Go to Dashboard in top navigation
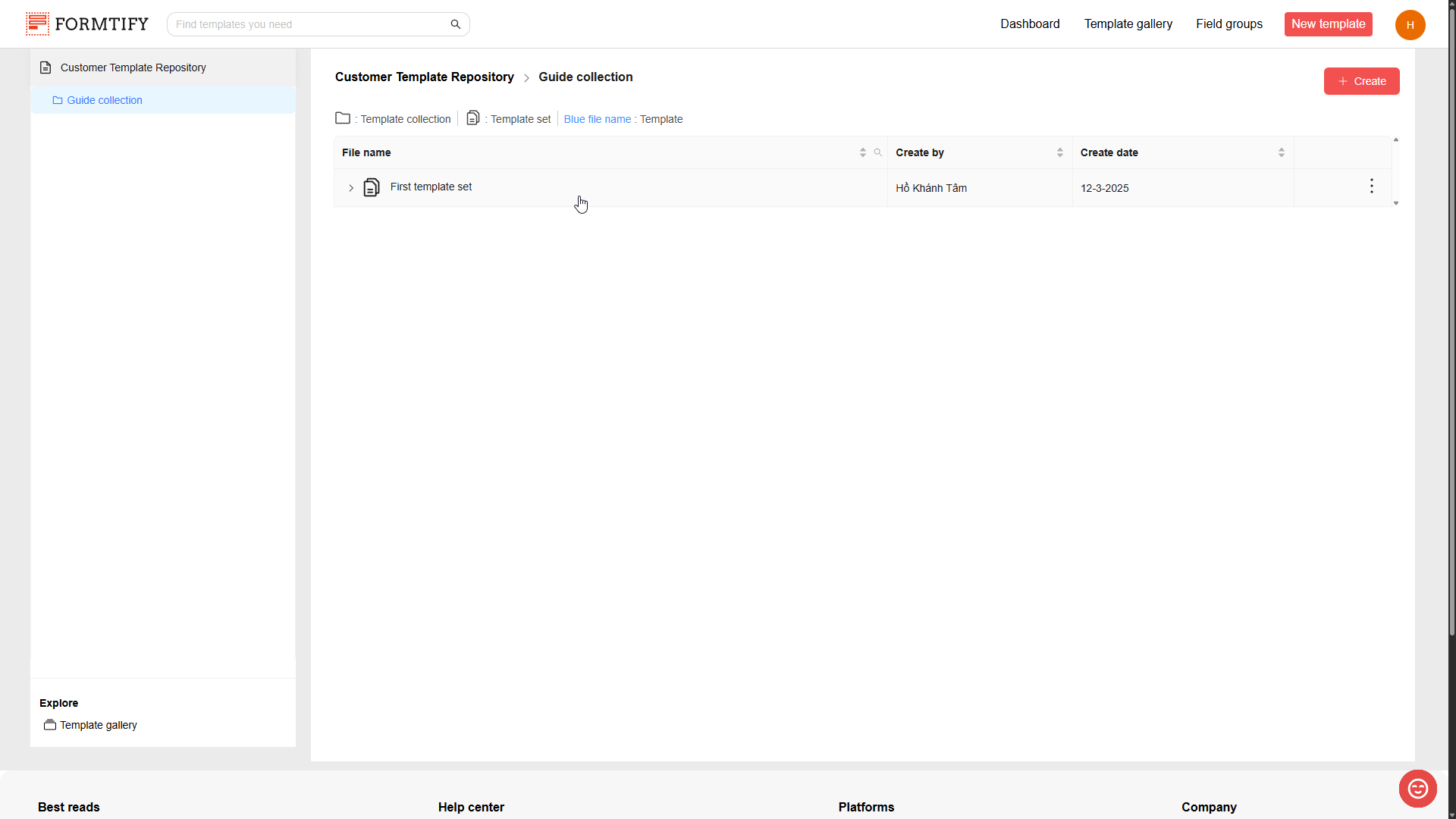1456x819 pixels. tap(1029, 24)
